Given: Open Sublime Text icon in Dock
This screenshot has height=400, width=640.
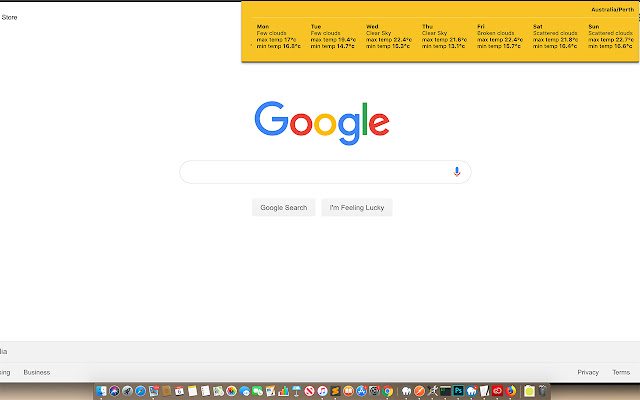Looking at the screenshot, I should point(336,391).
